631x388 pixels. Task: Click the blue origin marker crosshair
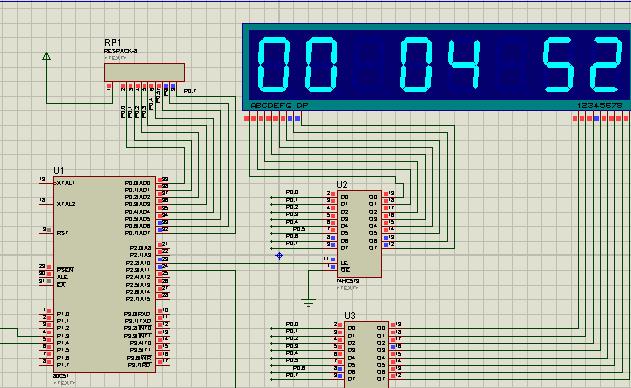point(279,256)
